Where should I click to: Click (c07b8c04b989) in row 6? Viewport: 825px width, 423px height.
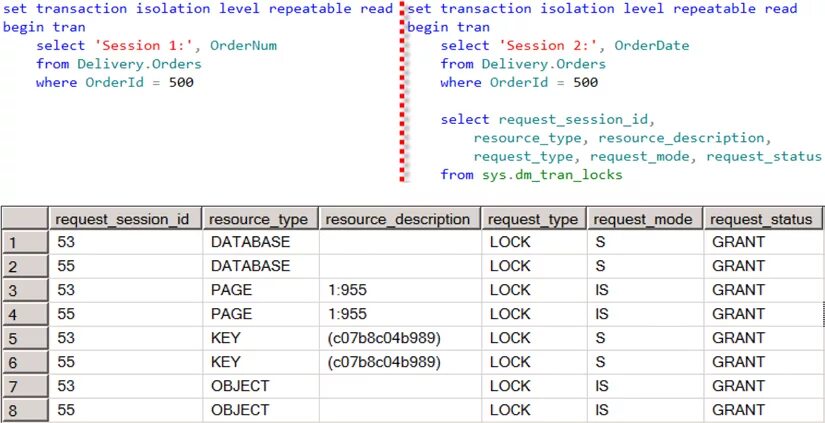(384, 362)
